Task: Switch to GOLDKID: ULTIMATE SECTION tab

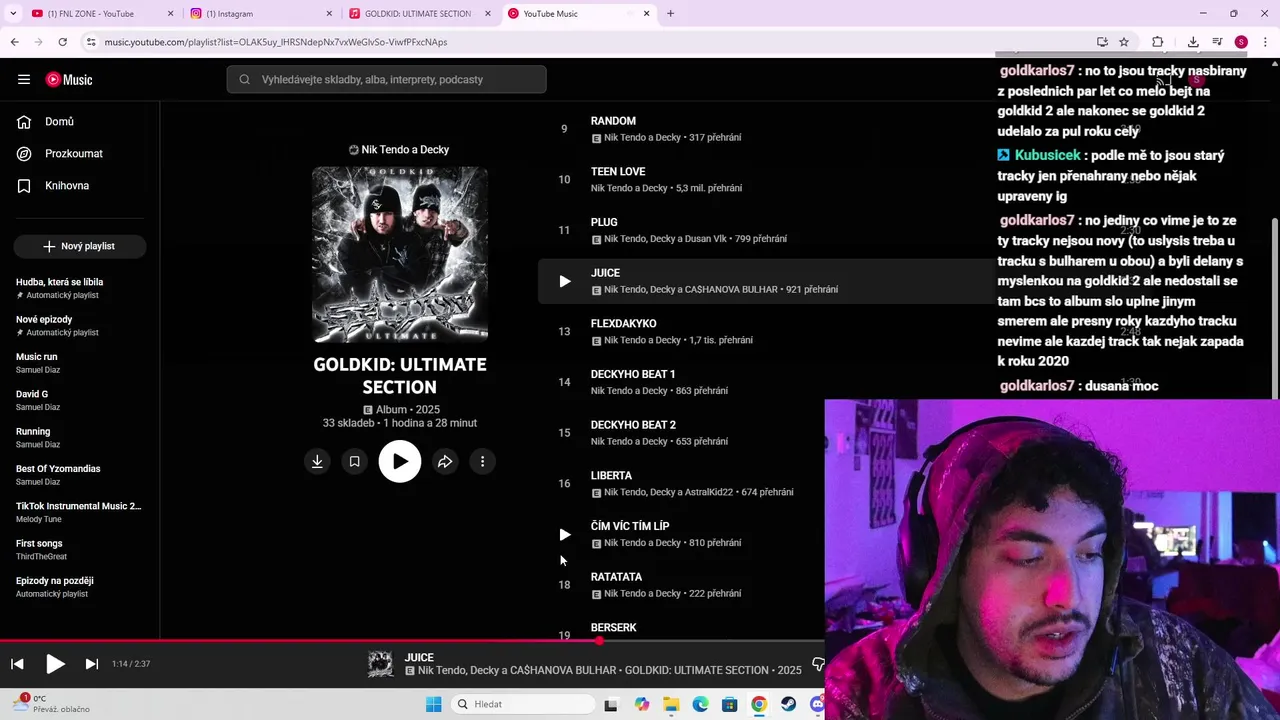Action: [418, 14]
